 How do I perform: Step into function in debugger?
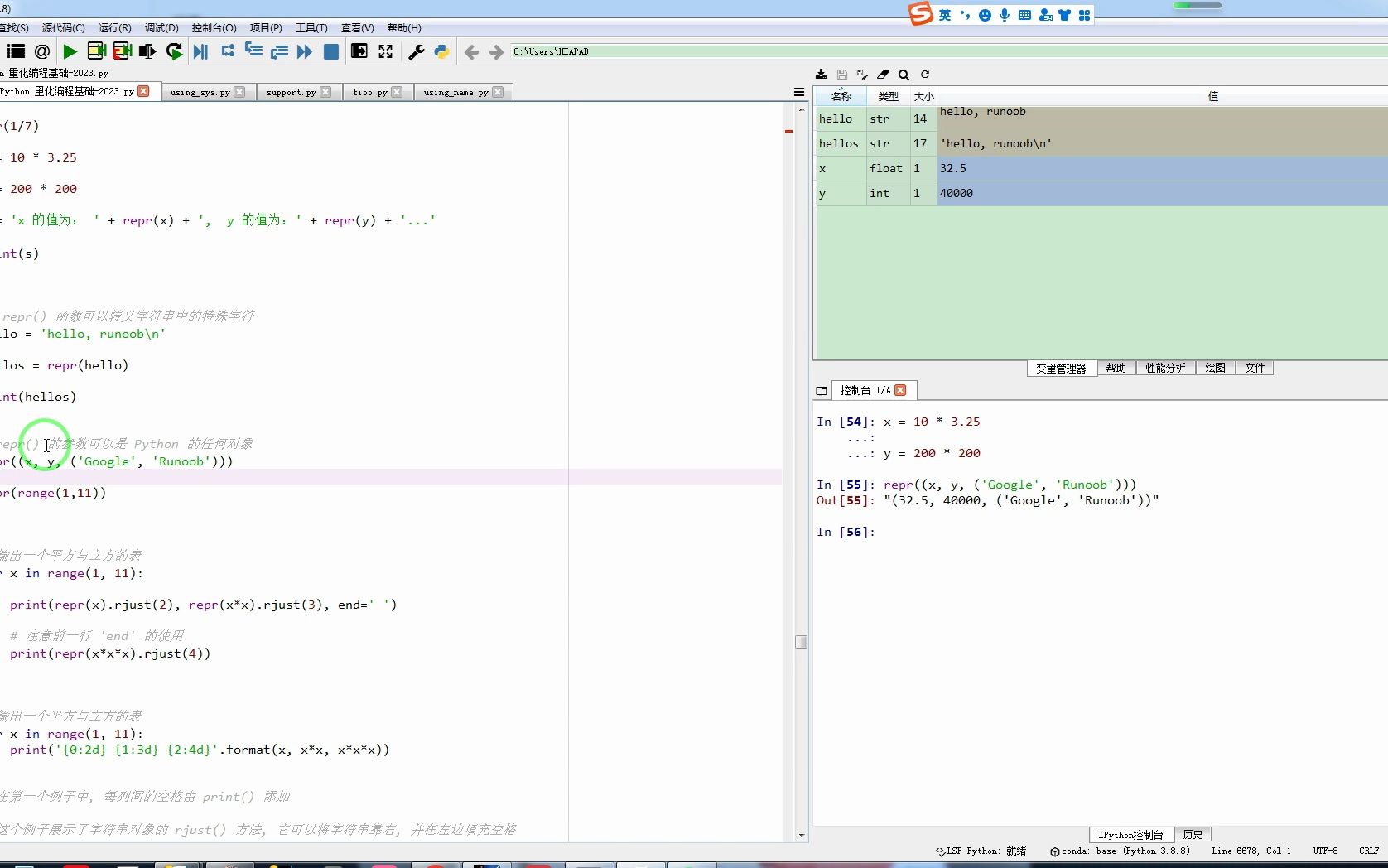(253, 51)
